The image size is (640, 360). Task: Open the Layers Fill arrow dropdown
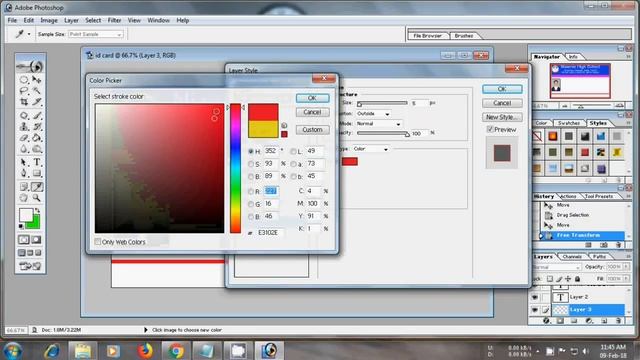626,278
